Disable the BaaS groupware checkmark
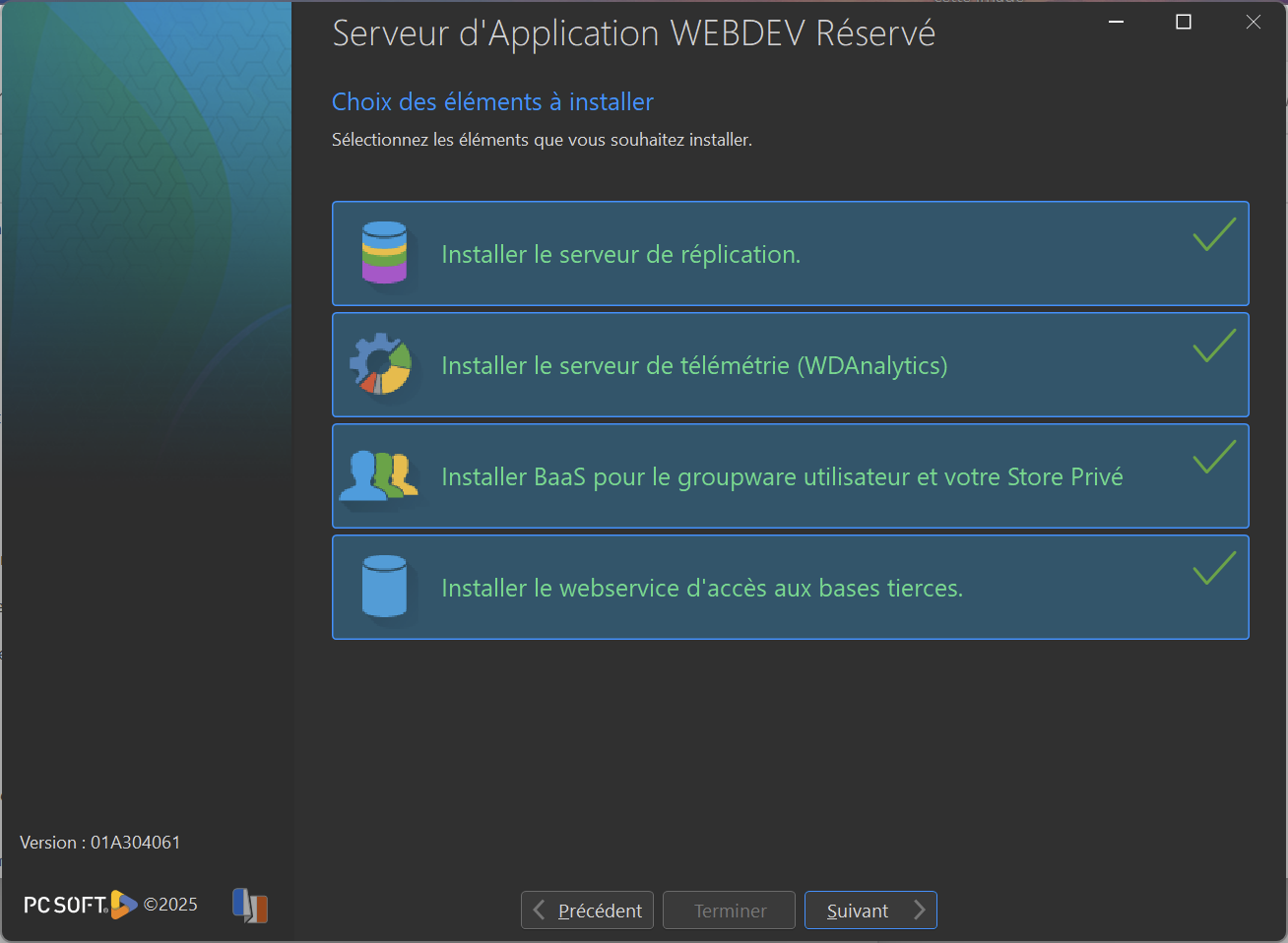 [1214, 457]
